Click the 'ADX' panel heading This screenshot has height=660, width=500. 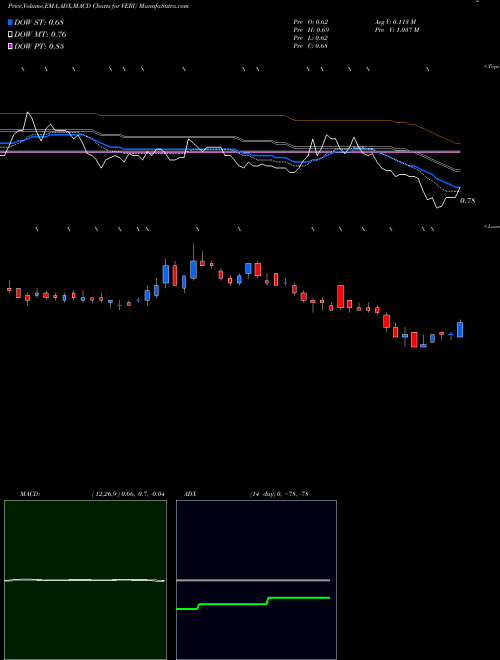click(x=190, y=494)
